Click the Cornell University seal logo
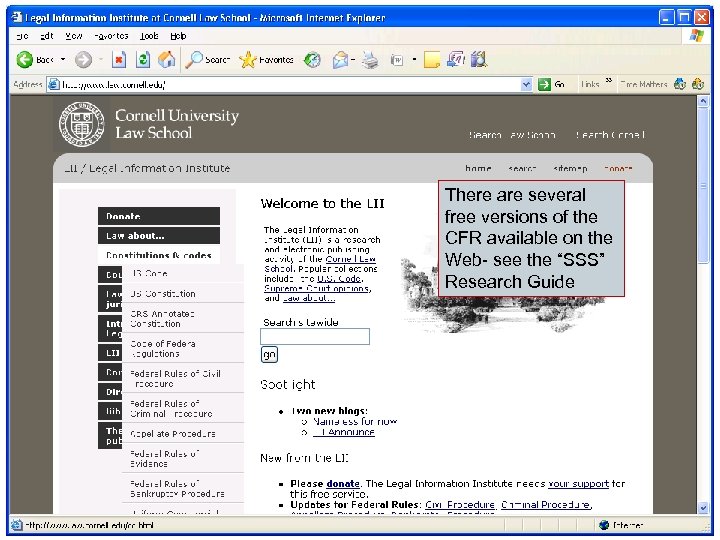 (82, 124)
